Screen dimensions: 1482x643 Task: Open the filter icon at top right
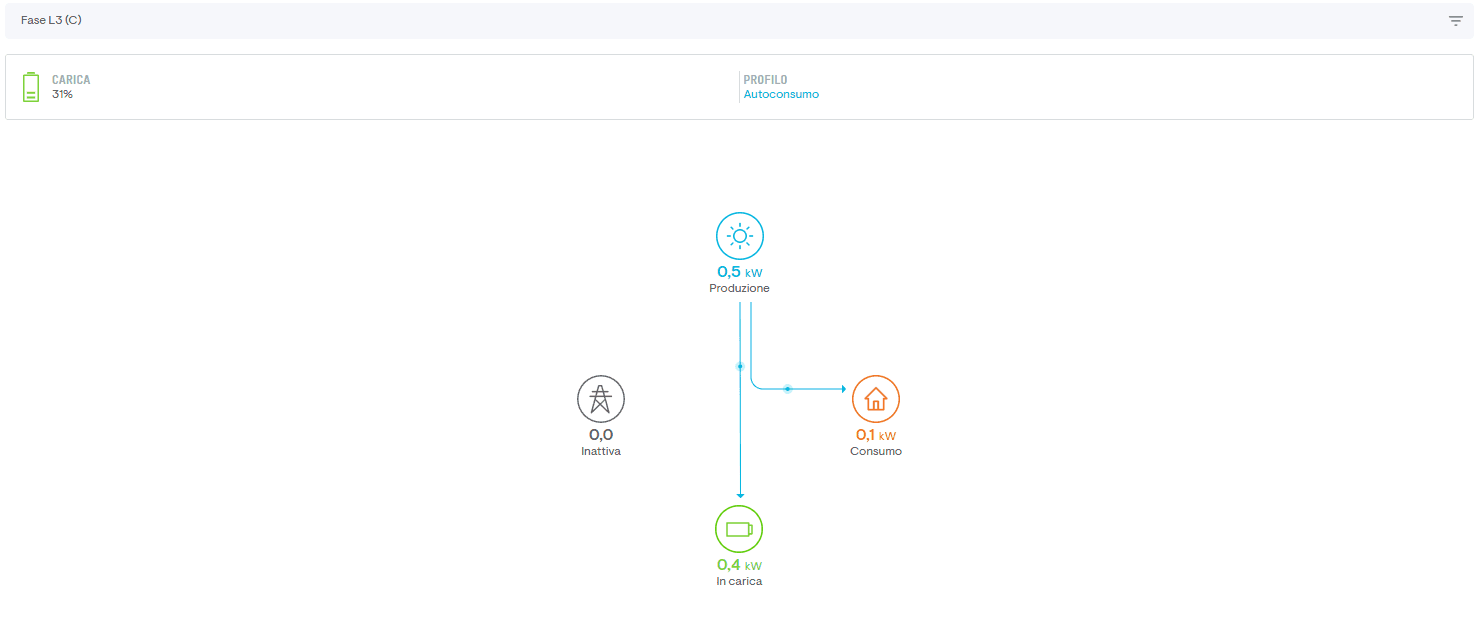coord(1456,21)
